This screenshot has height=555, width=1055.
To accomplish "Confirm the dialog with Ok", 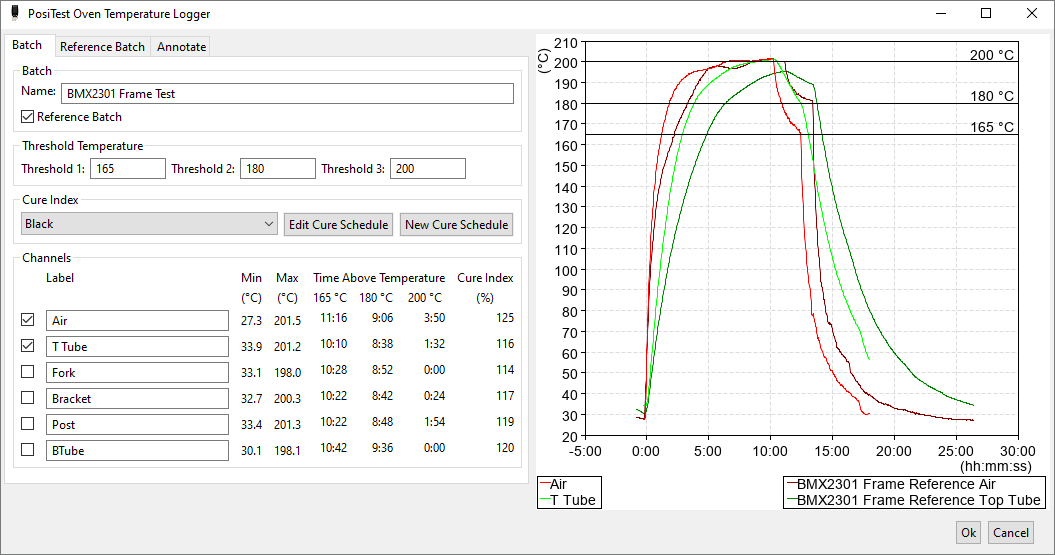I will click(968, 533).
